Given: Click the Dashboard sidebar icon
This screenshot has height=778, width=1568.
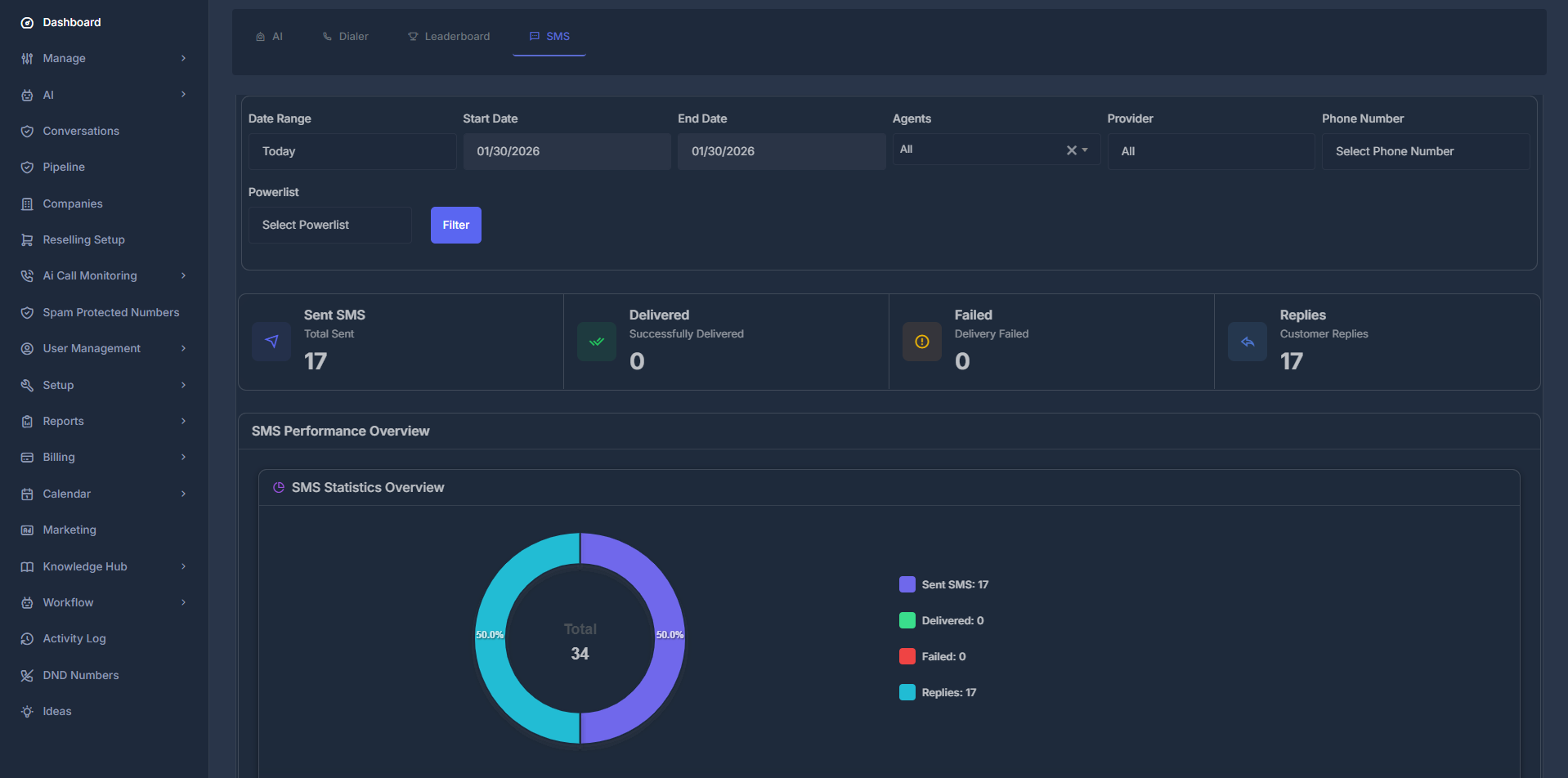Looking at the screenshot, I should pos(27,23).
